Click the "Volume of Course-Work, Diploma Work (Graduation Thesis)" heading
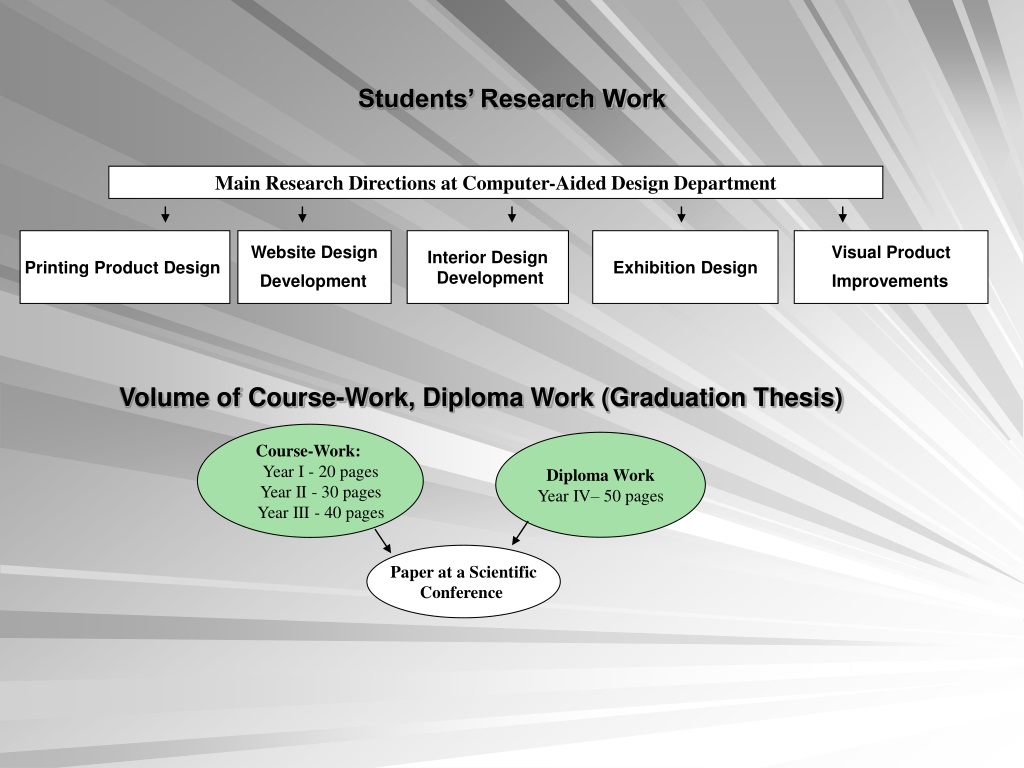This screenshot has width=1024, height=768. [481, 398]
